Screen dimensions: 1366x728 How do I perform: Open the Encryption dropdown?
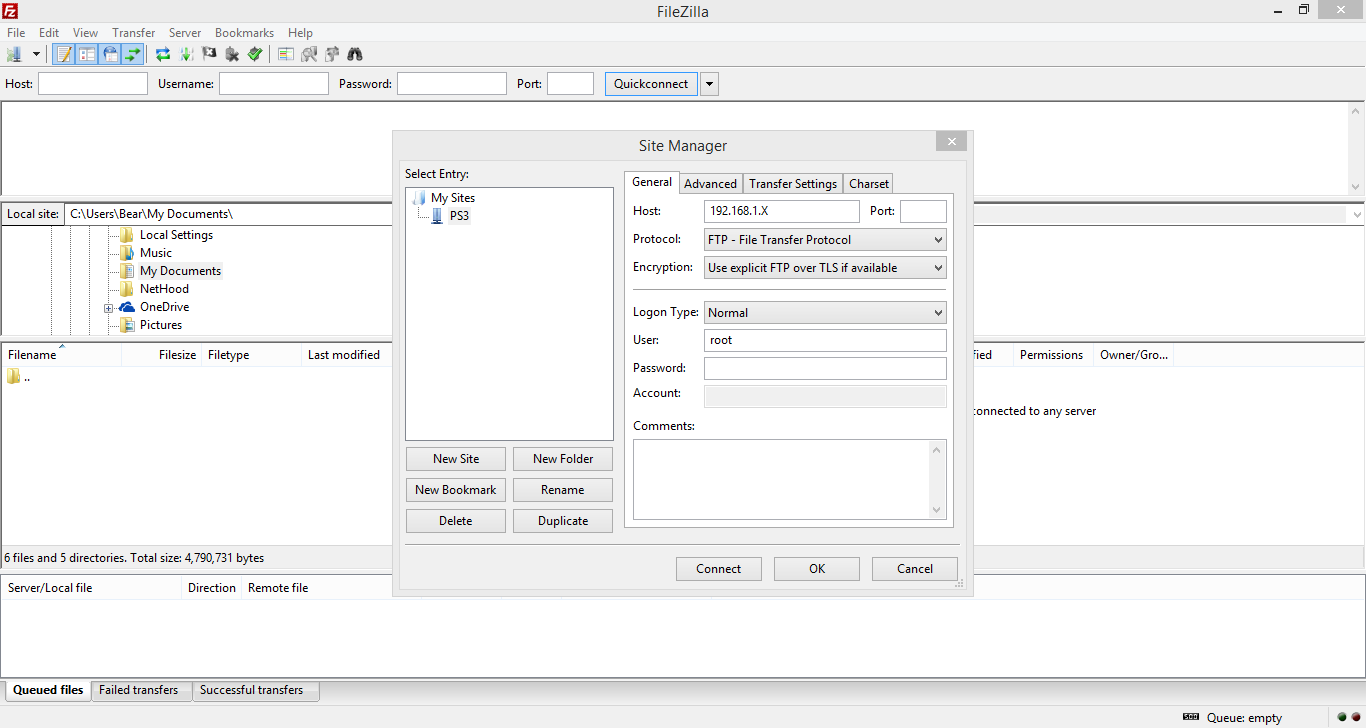click(825, 268)
